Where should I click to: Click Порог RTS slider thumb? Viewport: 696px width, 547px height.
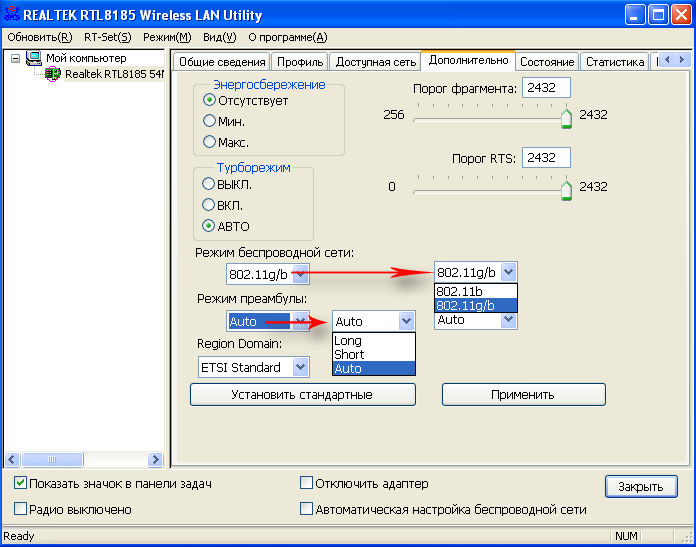(x=566, y=190)
